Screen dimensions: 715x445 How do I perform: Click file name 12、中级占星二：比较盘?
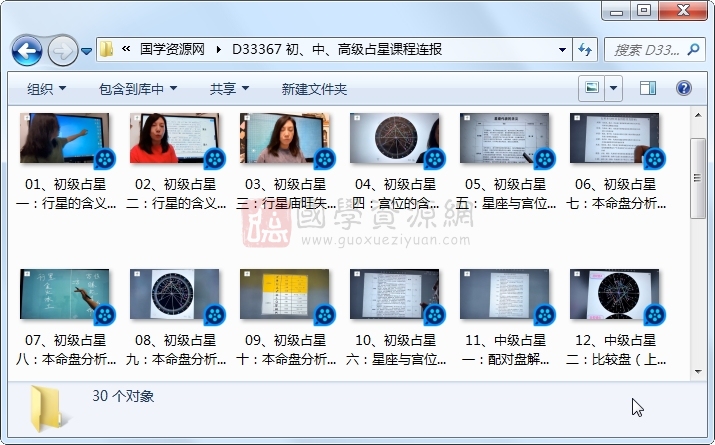point(615,350)
